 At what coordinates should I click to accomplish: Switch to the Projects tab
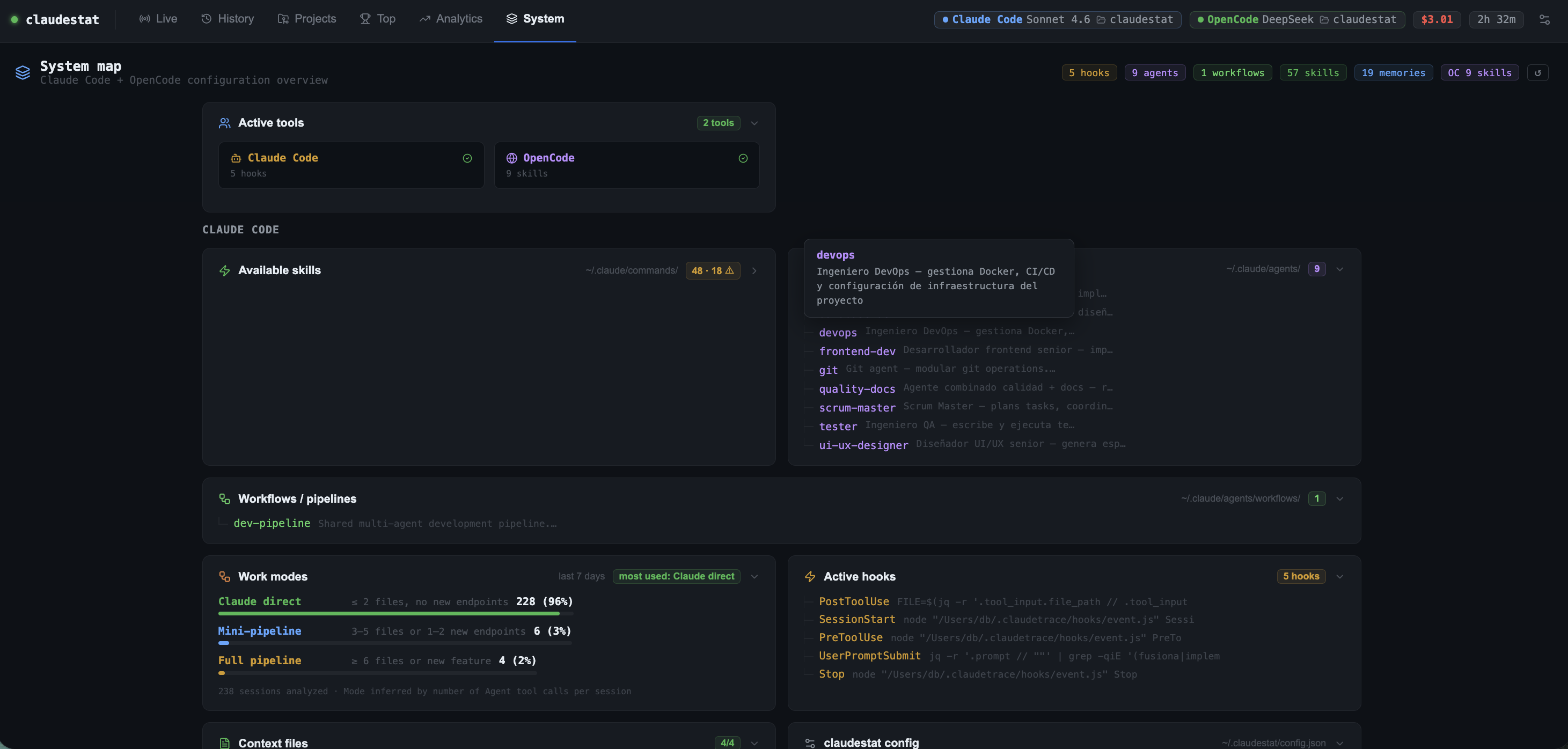pyautogui.click(x=307, y=19)
